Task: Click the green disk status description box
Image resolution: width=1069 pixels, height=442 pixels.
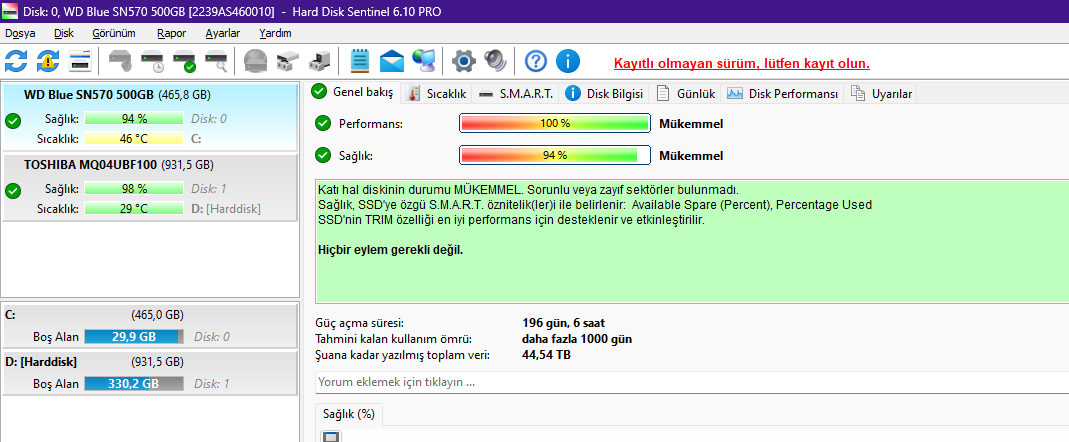Action: (x=692, y=241)
